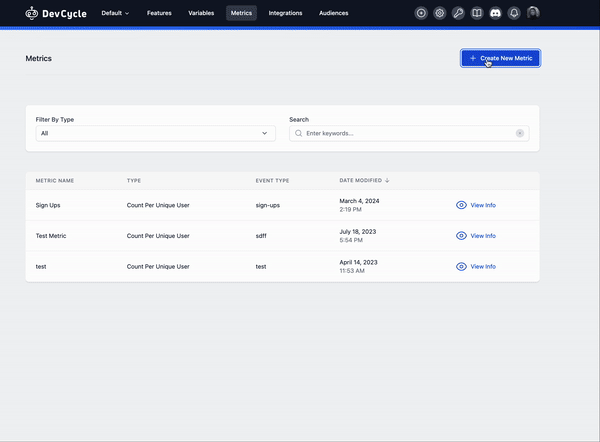Expand the Default project dropdown
600x442 pixels.
pyautogui.click(x=115, y=13)
